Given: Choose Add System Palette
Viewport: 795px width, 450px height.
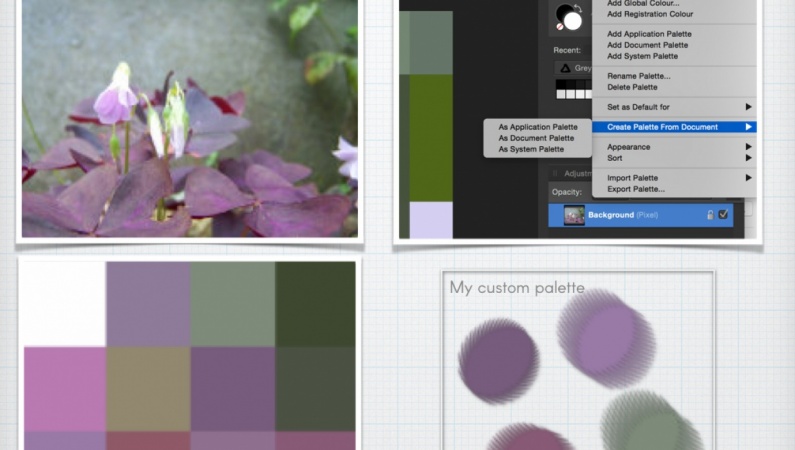Looking at the screenshot, I should (x=642, y=56).
